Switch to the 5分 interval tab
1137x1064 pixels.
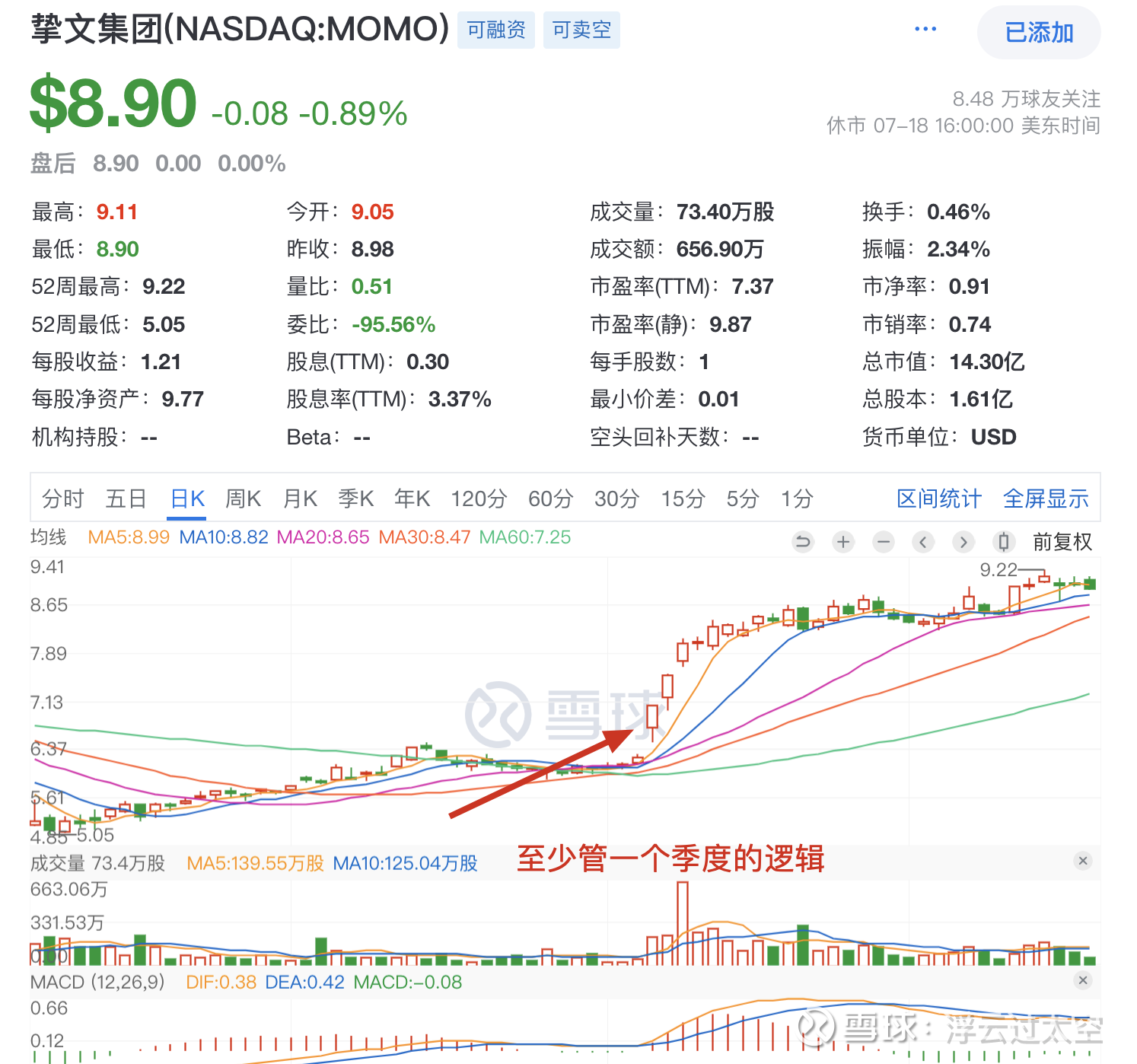coord(743,499)
